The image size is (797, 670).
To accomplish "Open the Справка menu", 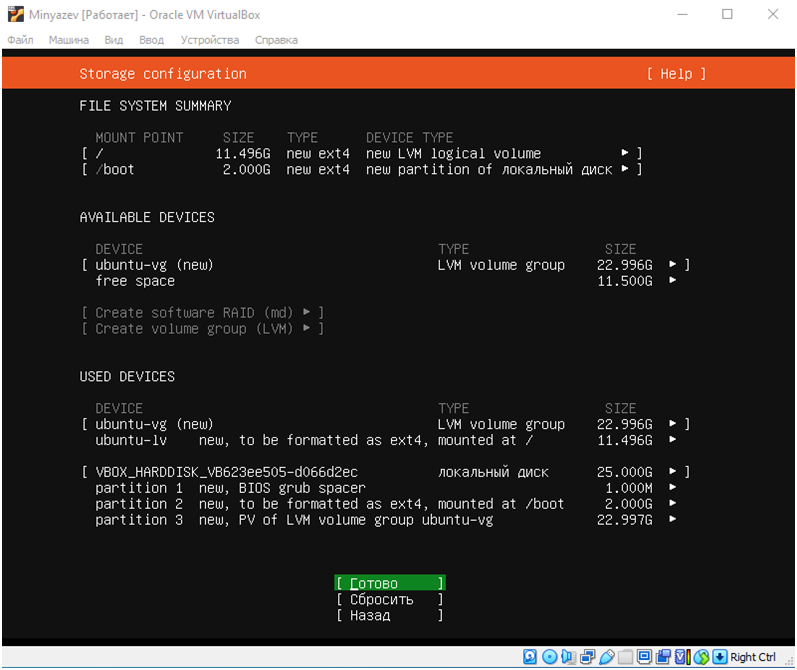I will pyautogui.click(x=276, y=40).
